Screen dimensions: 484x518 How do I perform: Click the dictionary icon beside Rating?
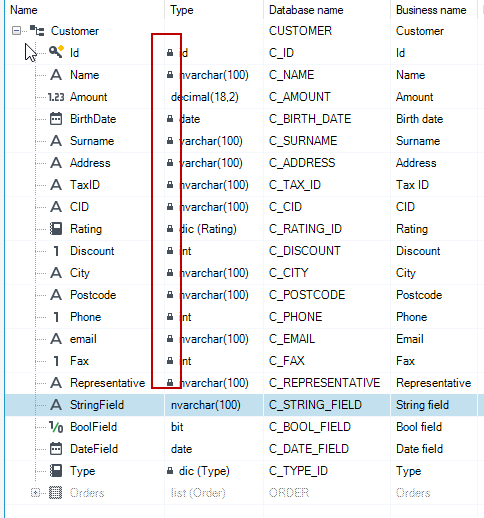pyautogui.click(x=56, y=229)
